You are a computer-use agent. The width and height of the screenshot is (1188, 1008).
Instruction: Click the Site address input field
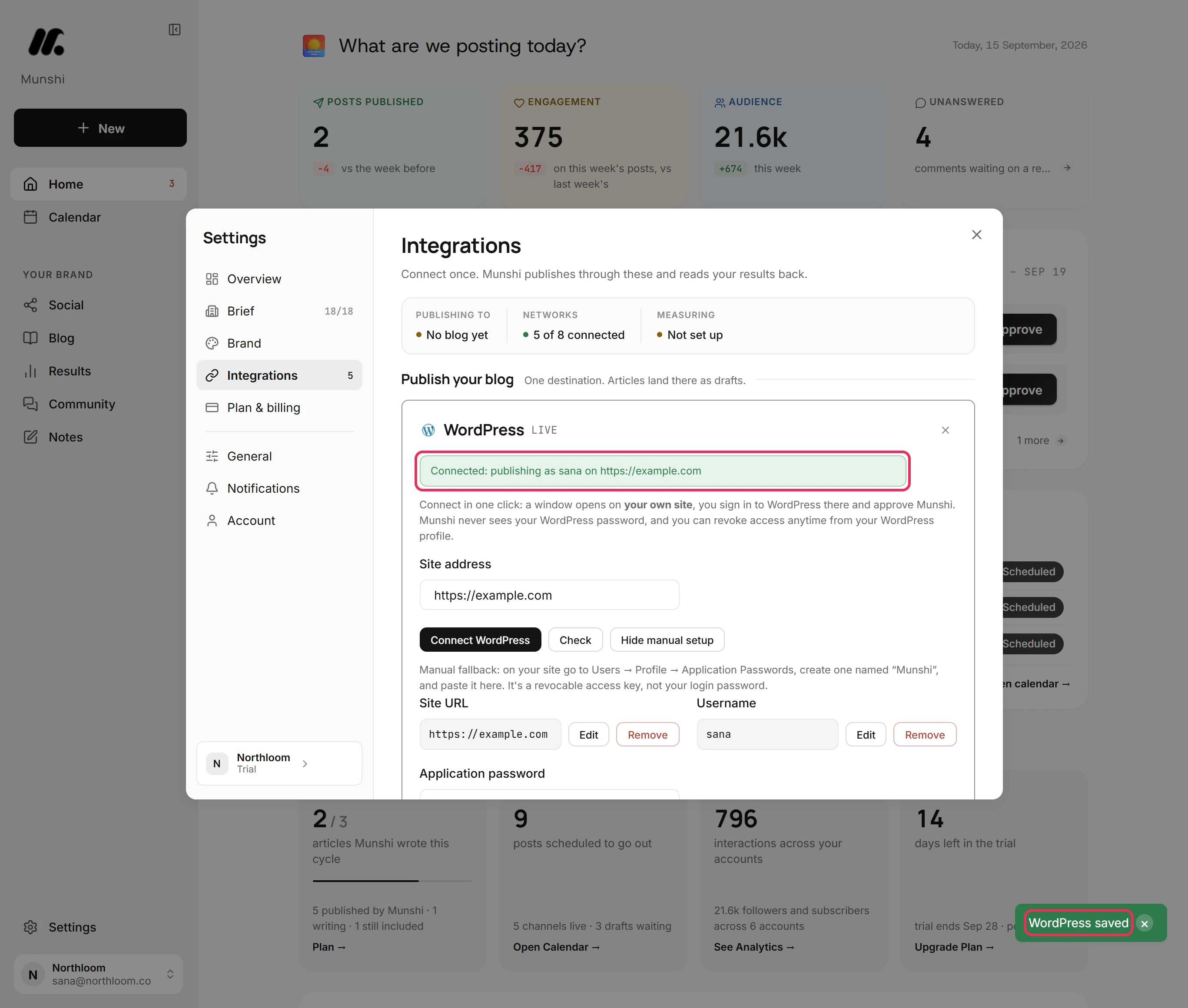[x=549, y=595]
